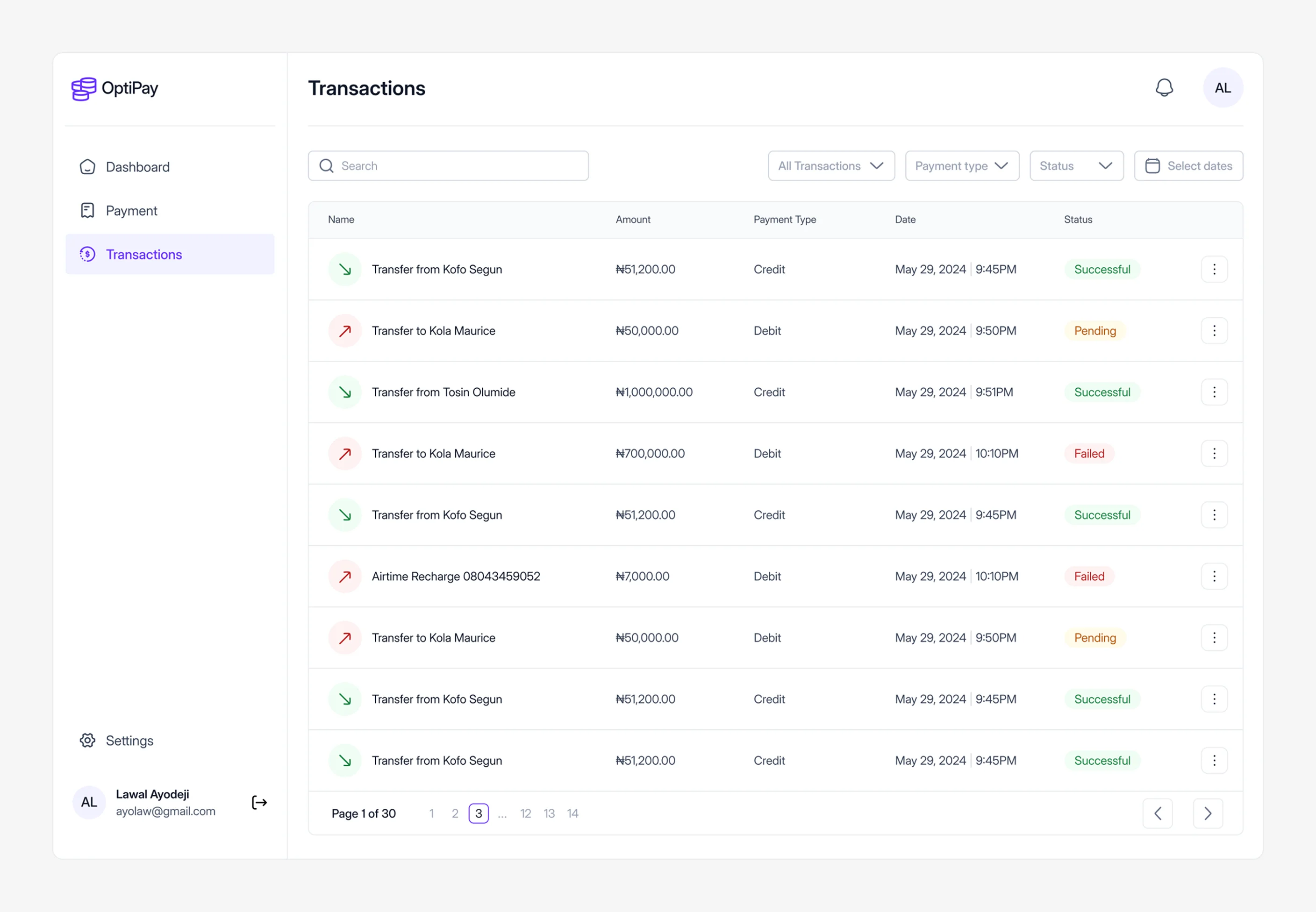Click Transfer from Tosin Olumide text
1316x912 pixels.
tap(443, 392)
